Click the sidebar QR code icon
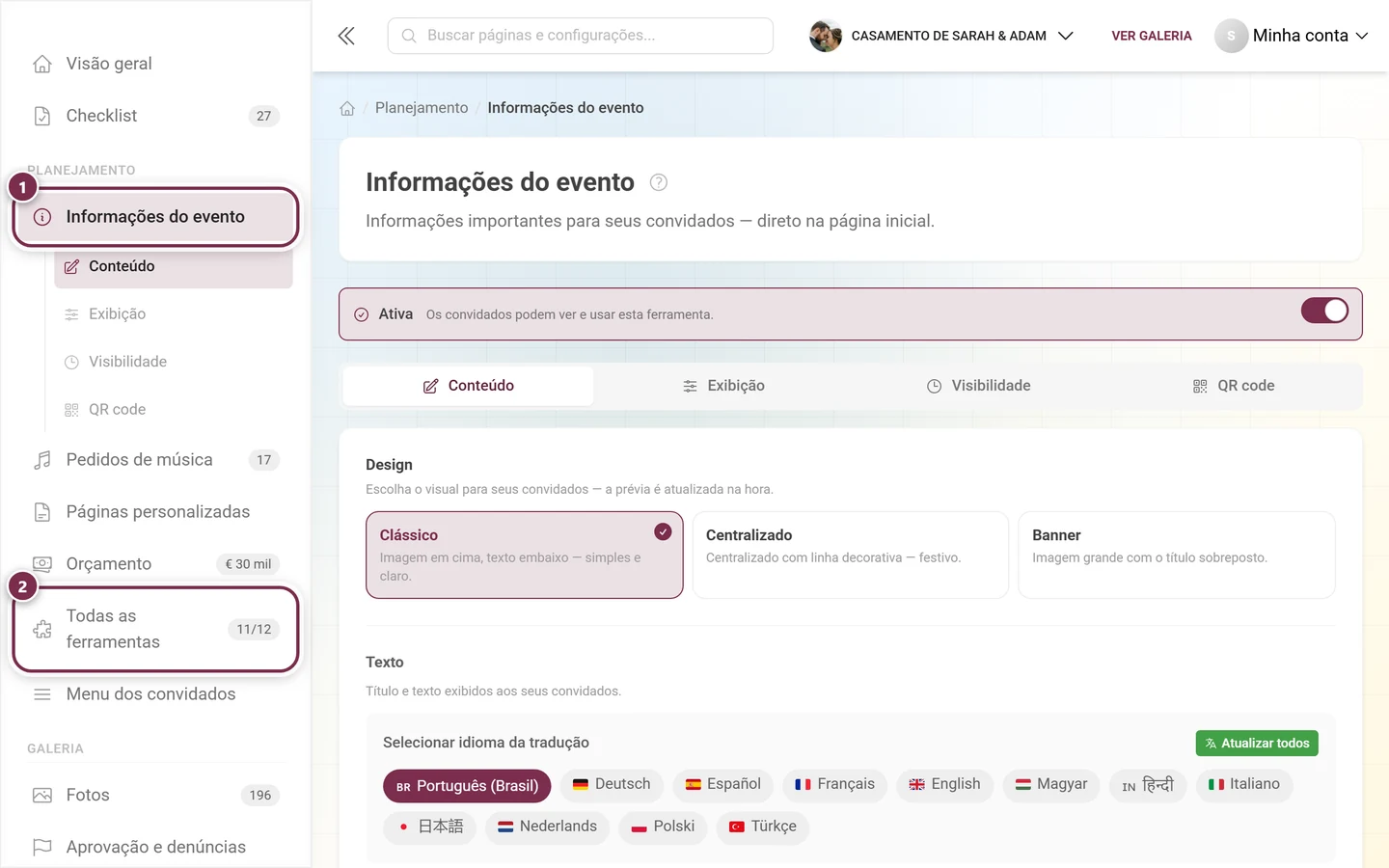The image size is (1389, 868). click(71, 410)
